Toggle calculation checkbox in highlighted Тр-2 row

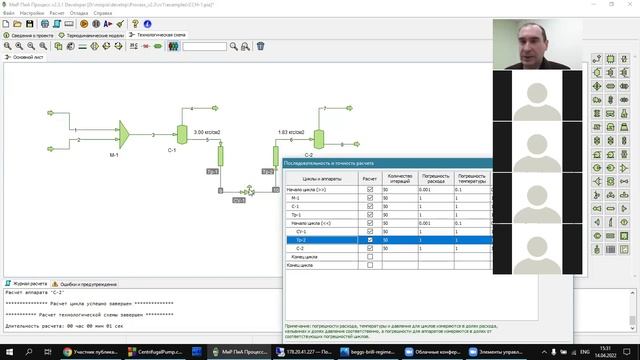370,240
